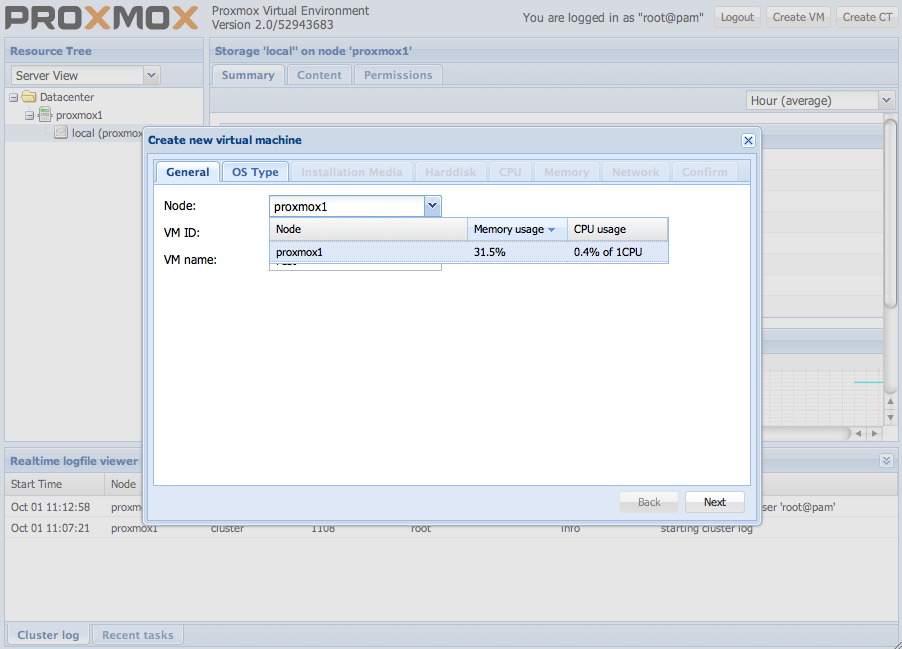Select proxmox1 row in node list

(370, 253)
